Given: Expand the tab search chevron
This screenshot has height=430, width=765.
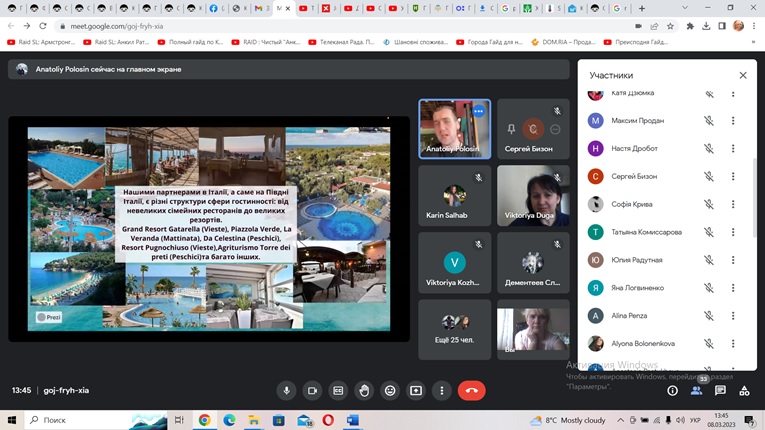Looking at the screenshot, I should [685, 8].
